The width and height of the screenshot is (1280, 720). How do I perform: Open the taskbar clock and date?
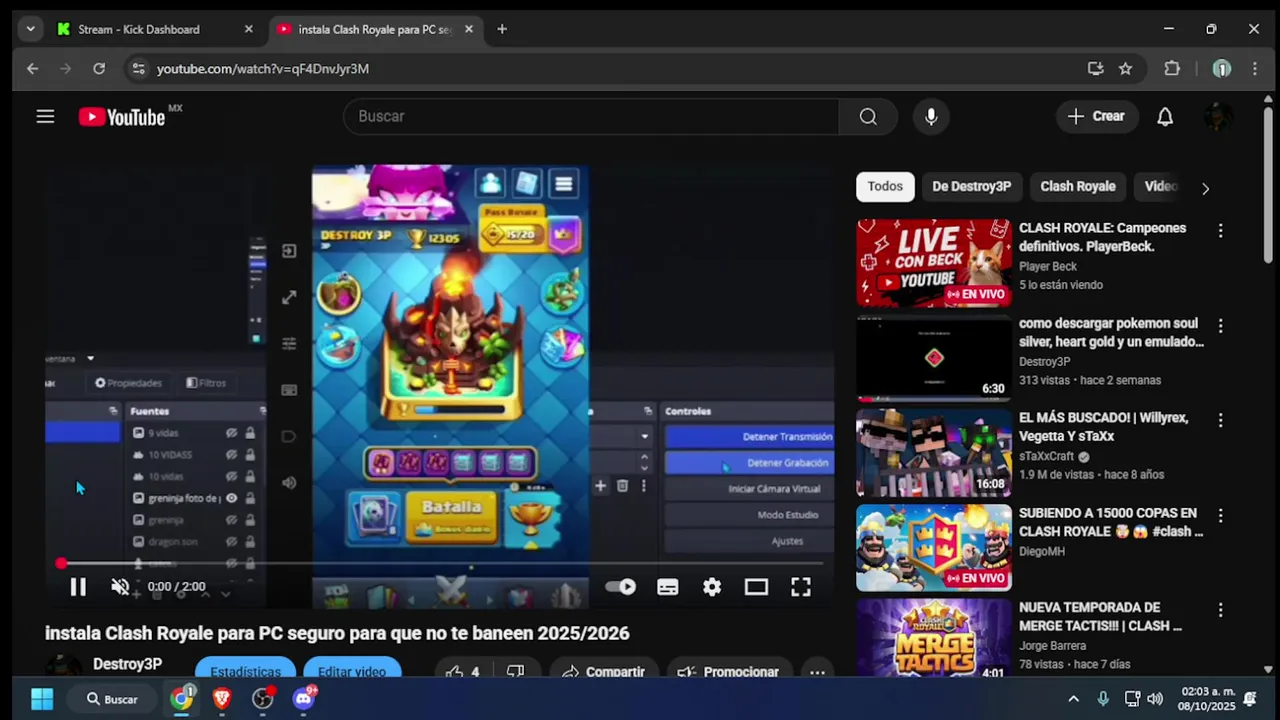coord(1208,699)
